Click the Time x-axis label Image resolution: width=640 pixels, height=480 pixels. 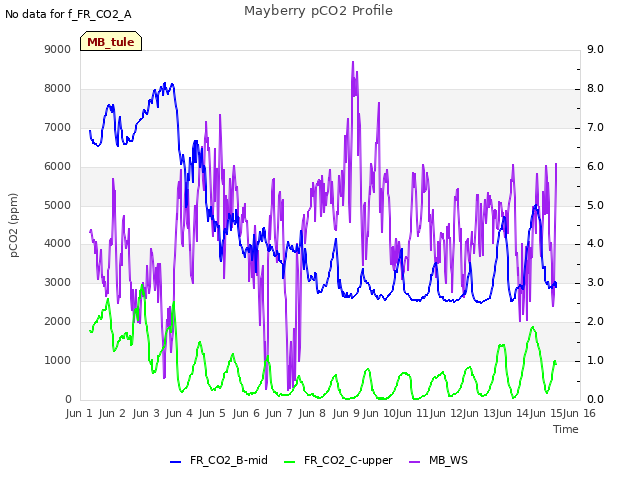566,429
